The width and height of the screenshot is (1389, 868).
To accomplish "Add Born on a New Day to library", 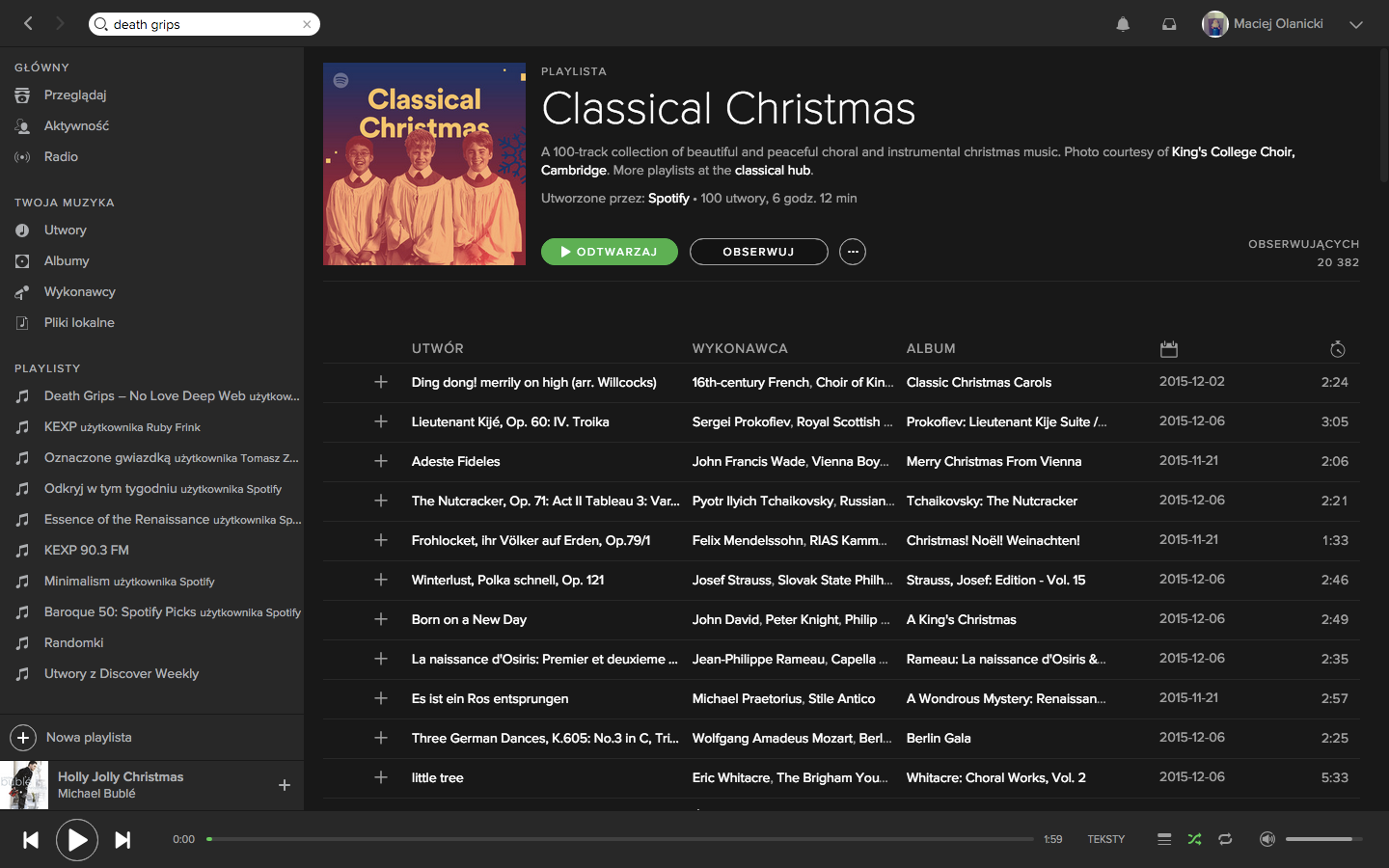I will coord(381,619).
